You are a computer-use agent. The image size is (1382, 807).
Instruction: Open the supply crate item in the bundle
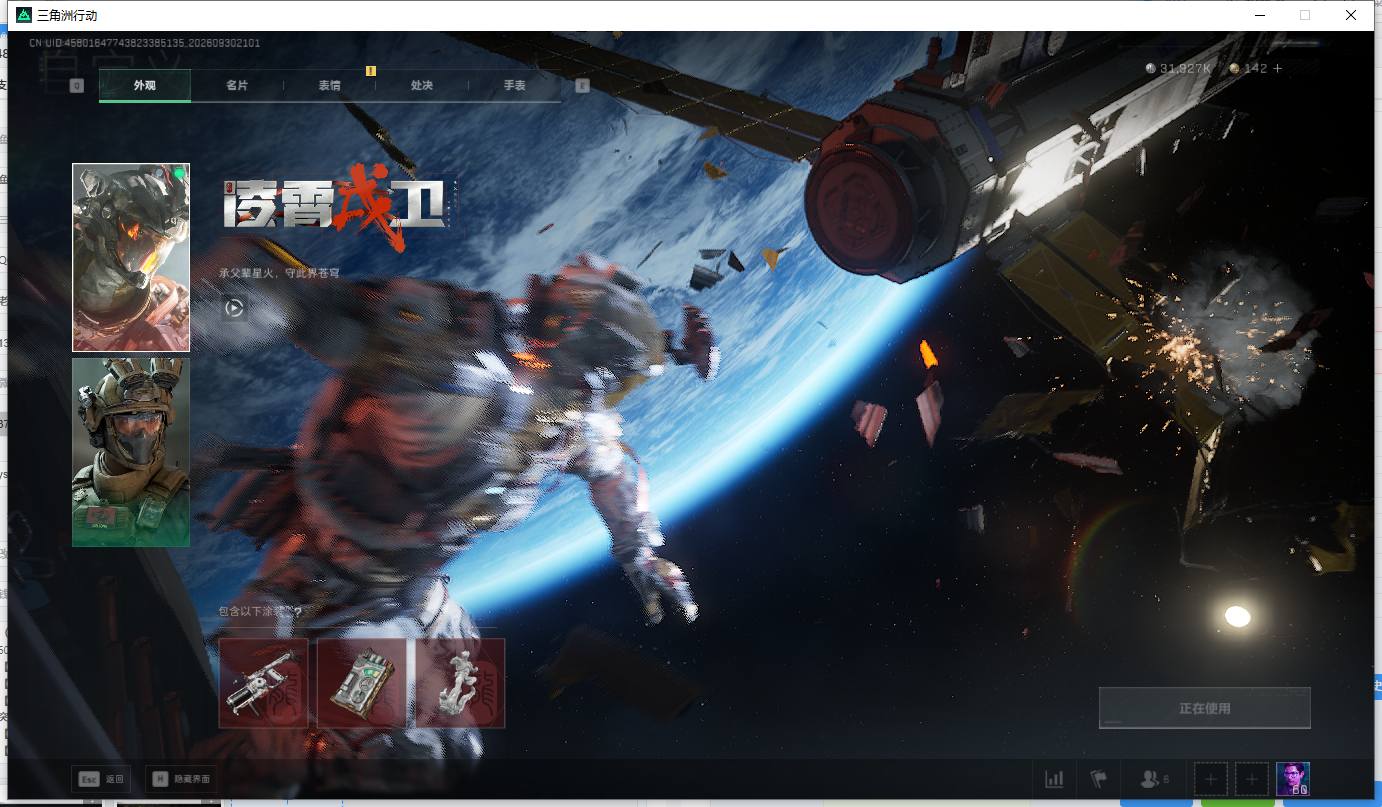click(362, 683)
